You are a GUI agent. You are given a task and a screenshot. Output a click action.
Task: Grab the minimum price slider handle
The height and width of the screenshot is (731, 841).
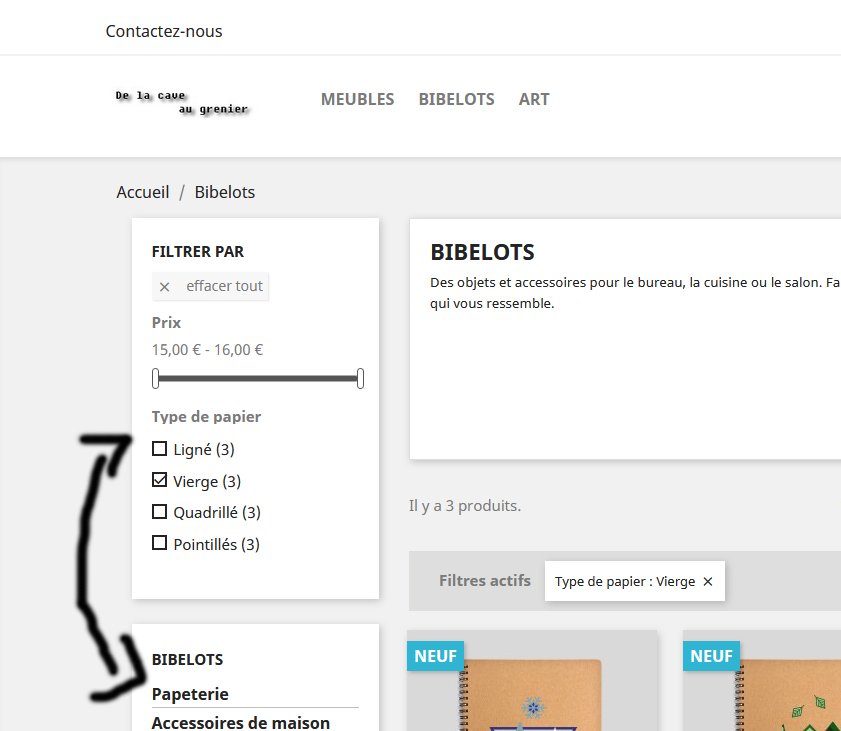click(x=156, y=378)
